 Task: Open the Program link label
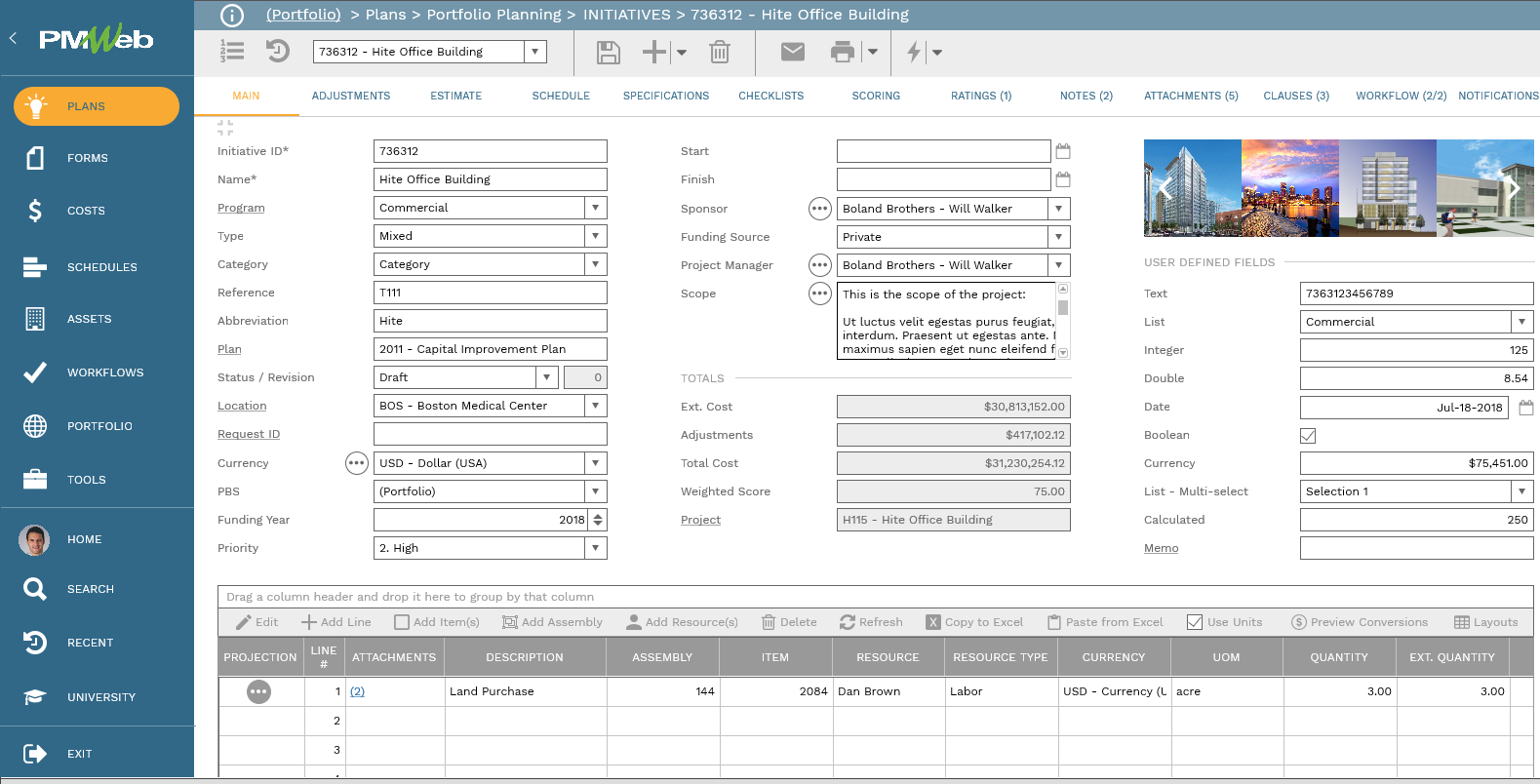pos(241,208)
